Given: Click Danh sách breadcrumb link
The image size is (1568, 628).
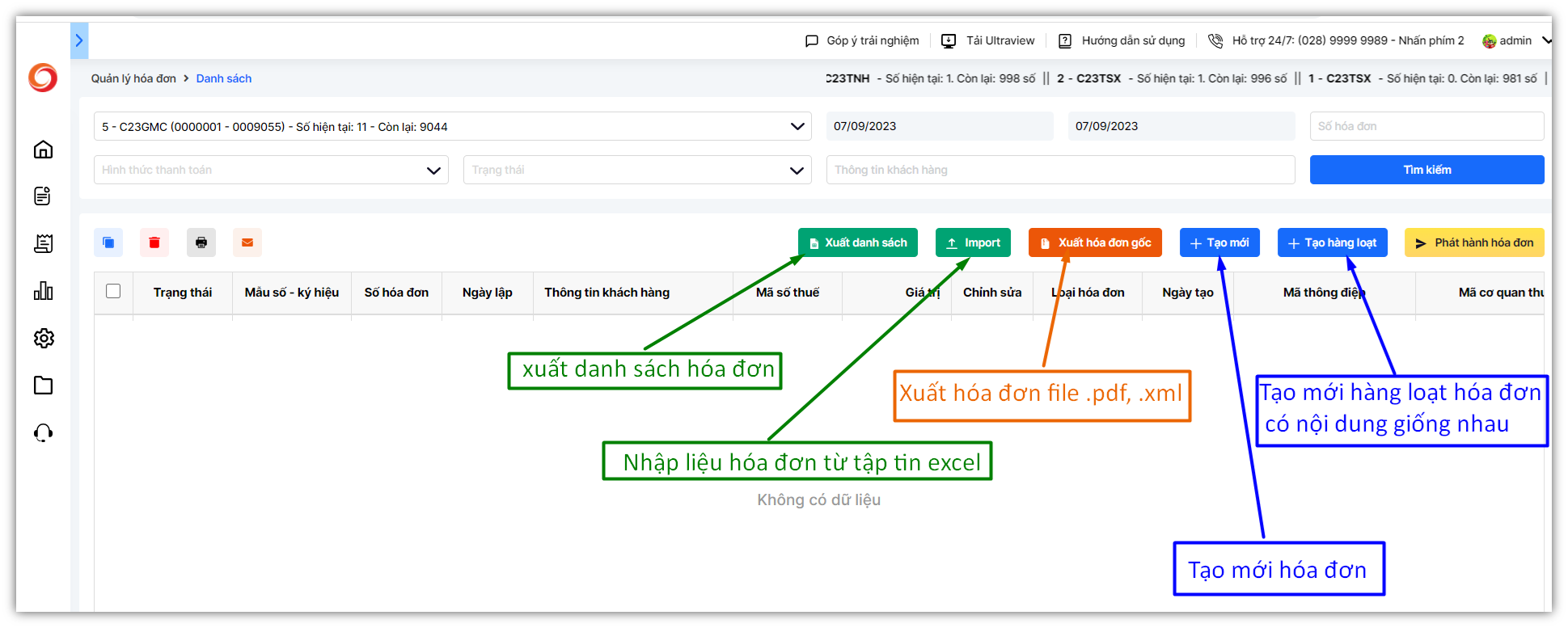Looking at the screenshot, I should coord(223,78).
